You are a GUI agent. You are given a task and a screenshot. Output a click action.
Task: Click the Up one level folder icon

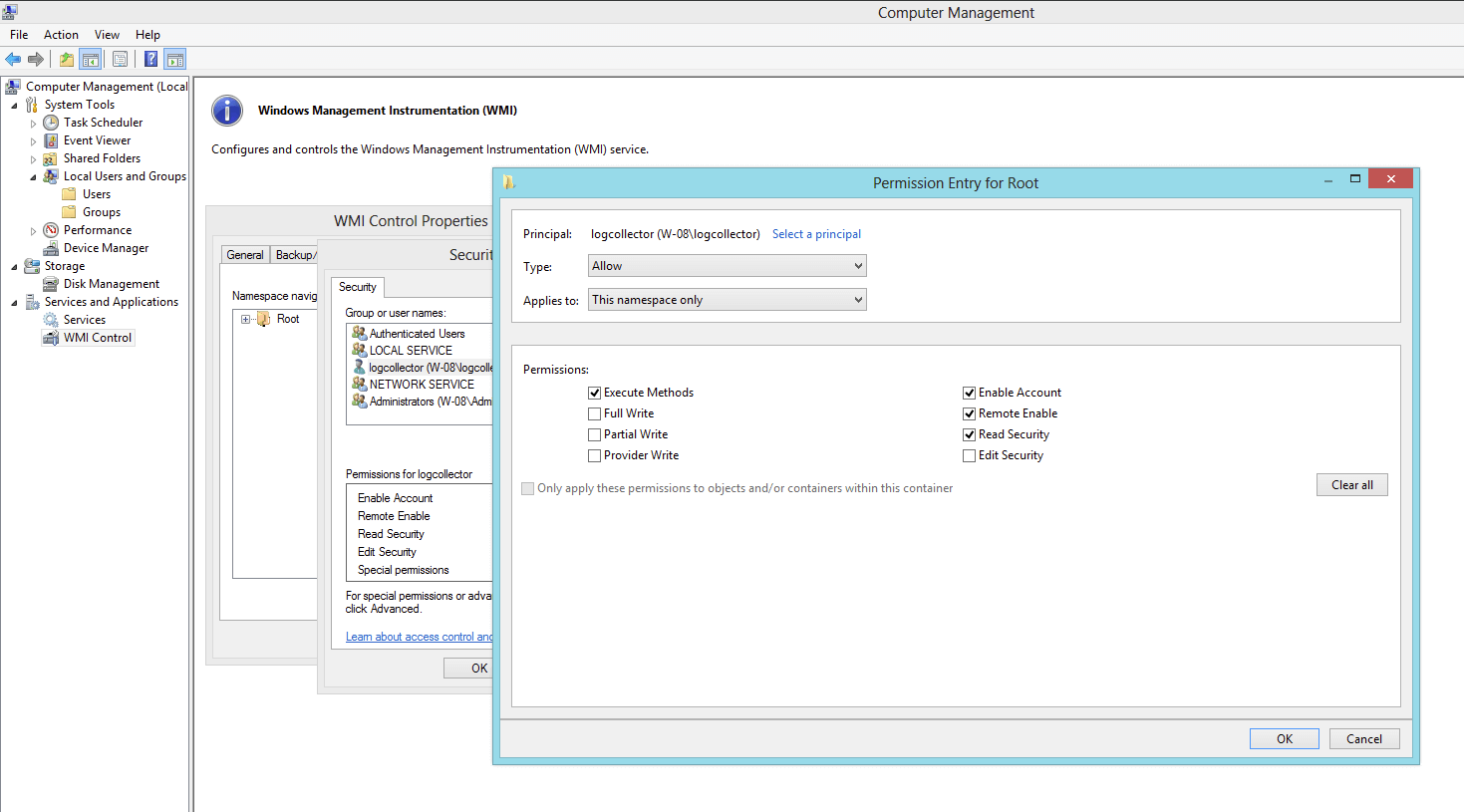pos(66,60)
